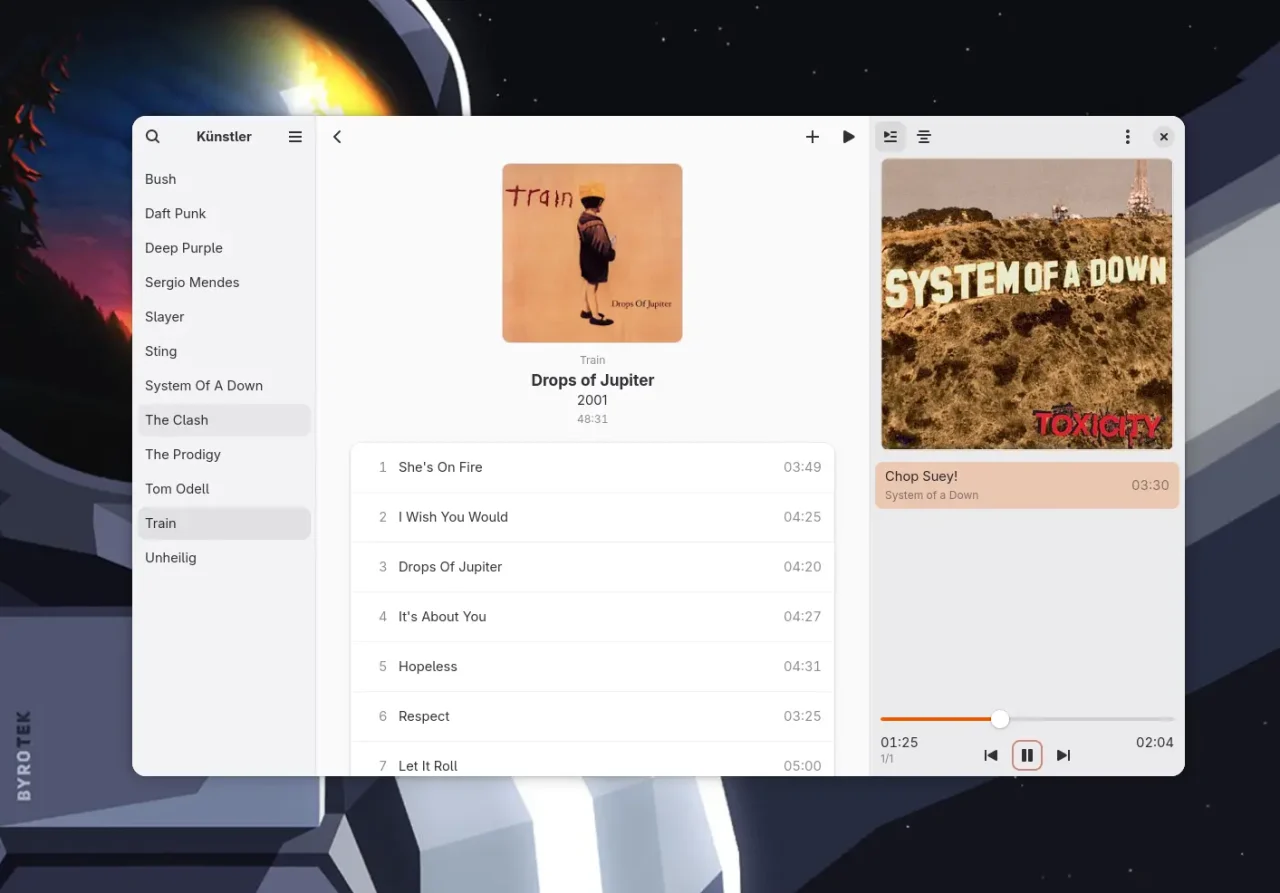Select the song Drops Of Jupiter

tap(450, 567)
